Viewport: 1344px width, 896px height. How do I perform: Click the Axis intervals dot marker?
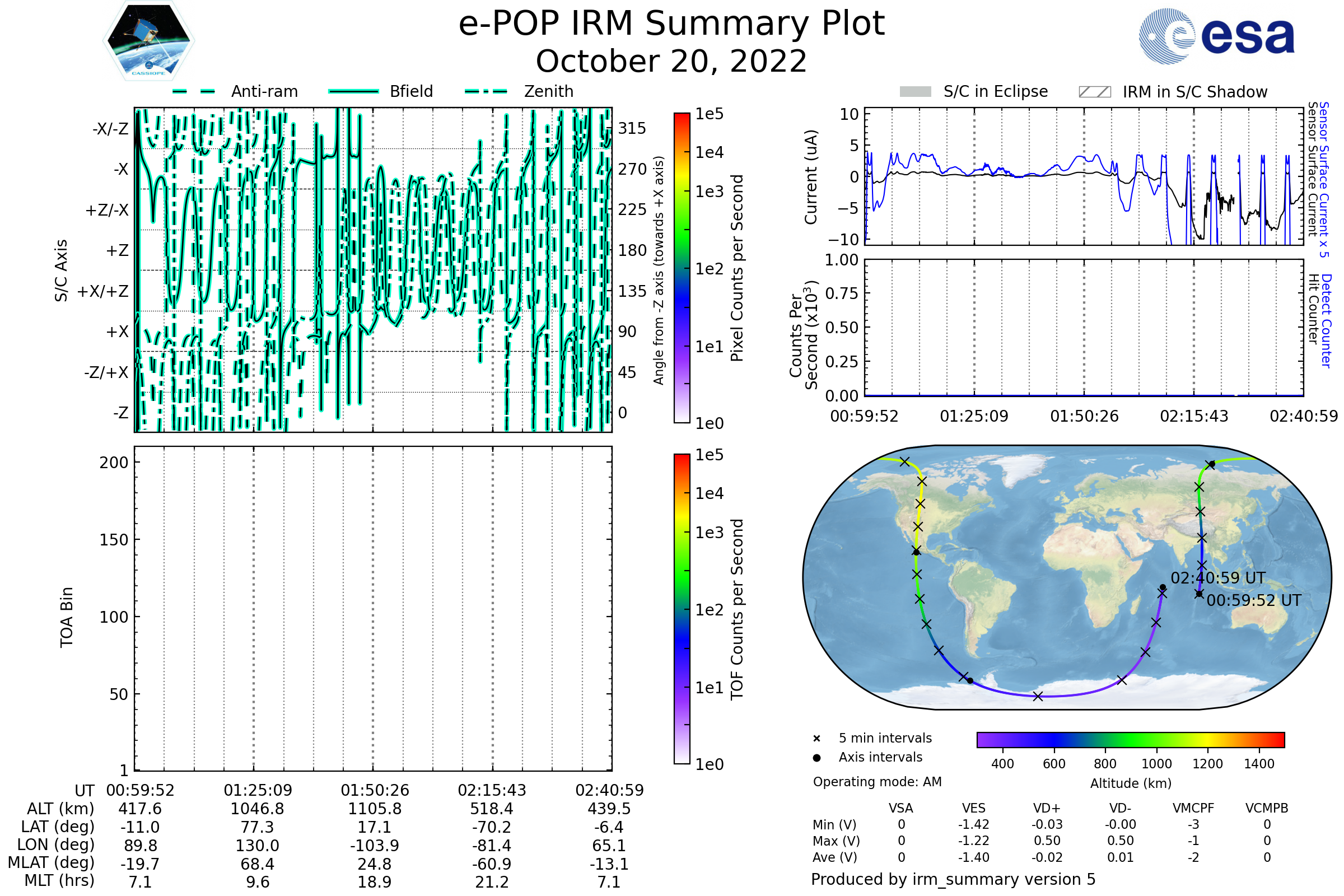[816, 758]
